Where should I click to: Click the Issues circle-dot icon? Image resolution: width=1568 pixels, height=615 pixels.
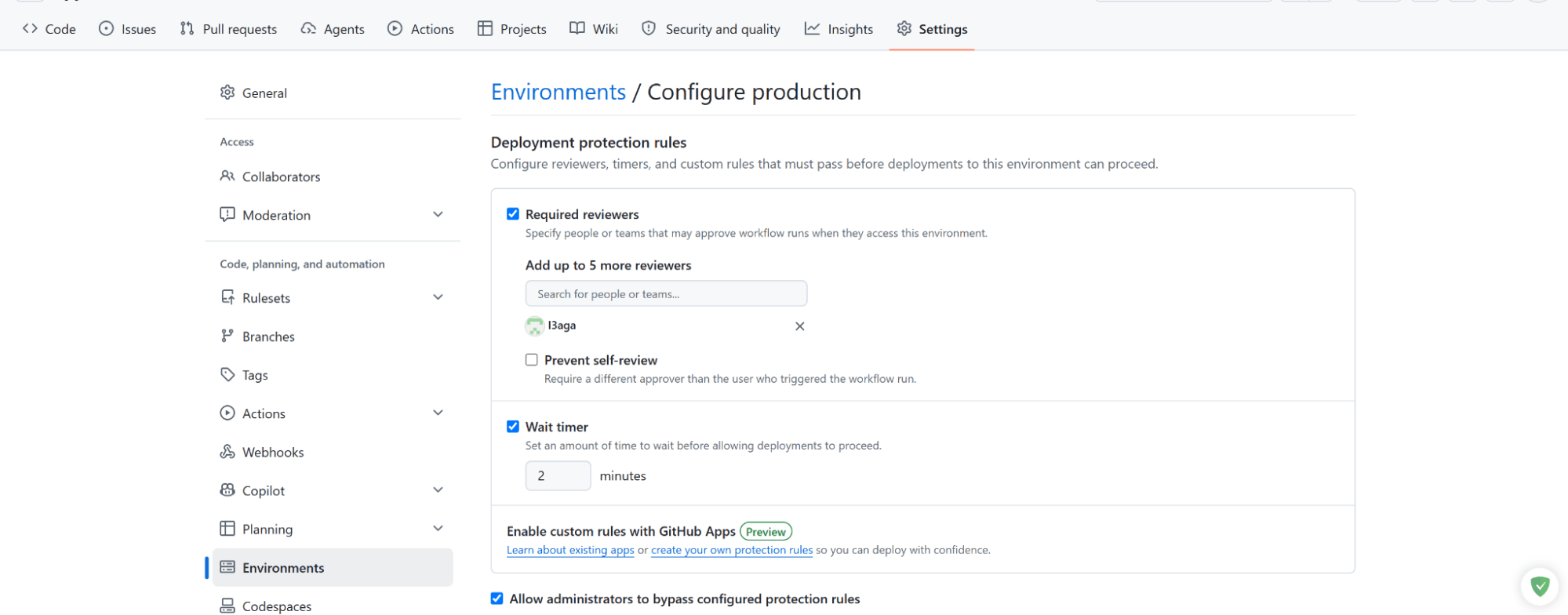(x=106, y=29)
